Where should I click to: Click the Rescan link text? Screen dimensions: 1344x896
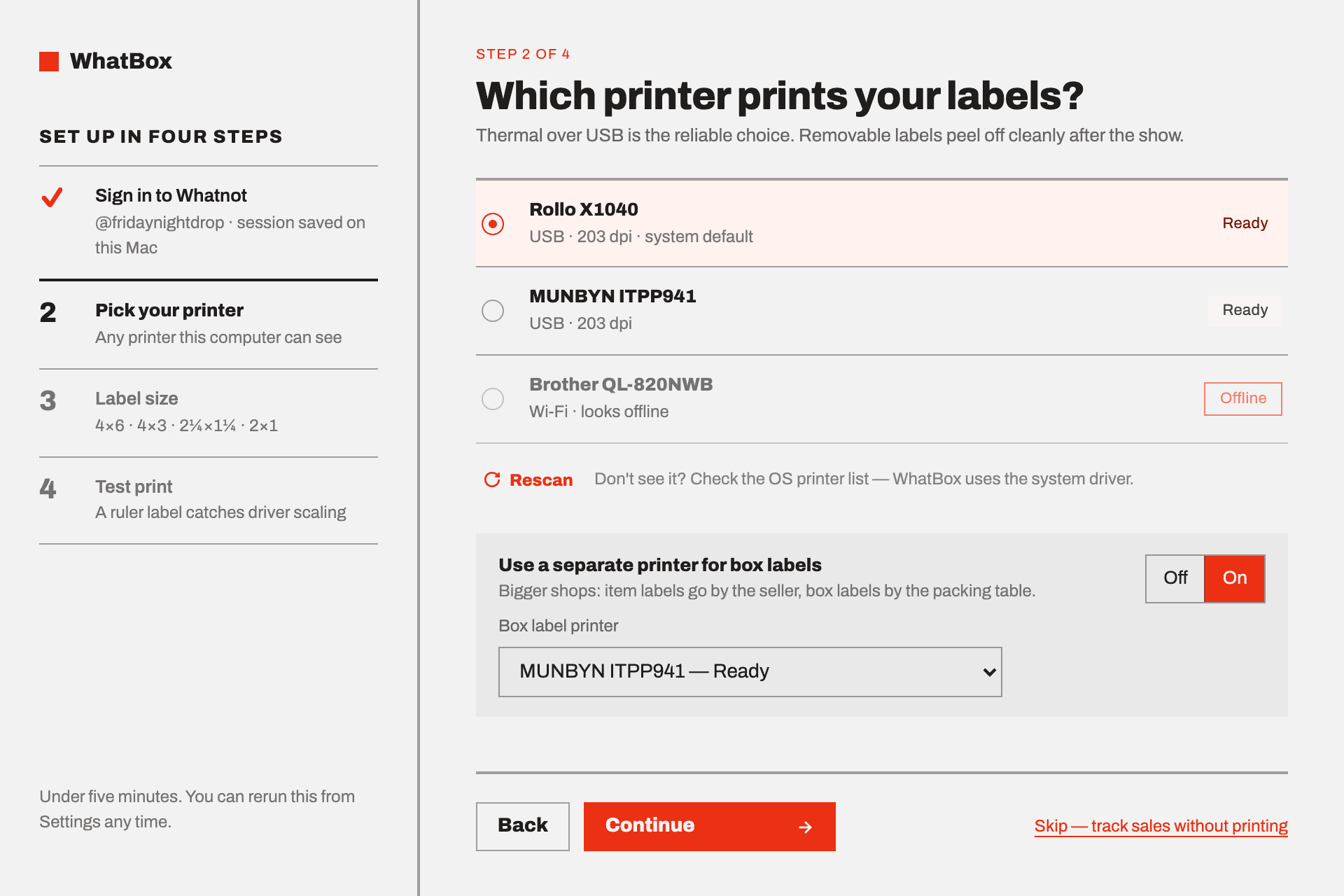(x=541, y=480)
